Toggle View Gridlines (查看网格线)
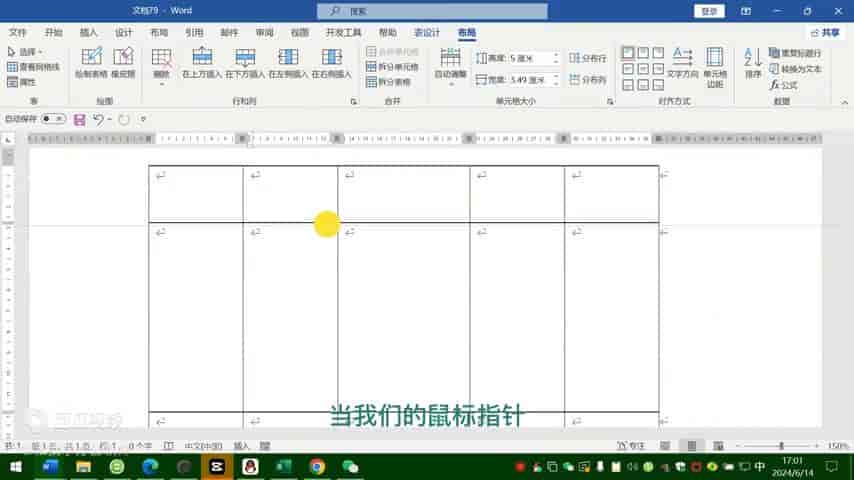 point(33,67)
